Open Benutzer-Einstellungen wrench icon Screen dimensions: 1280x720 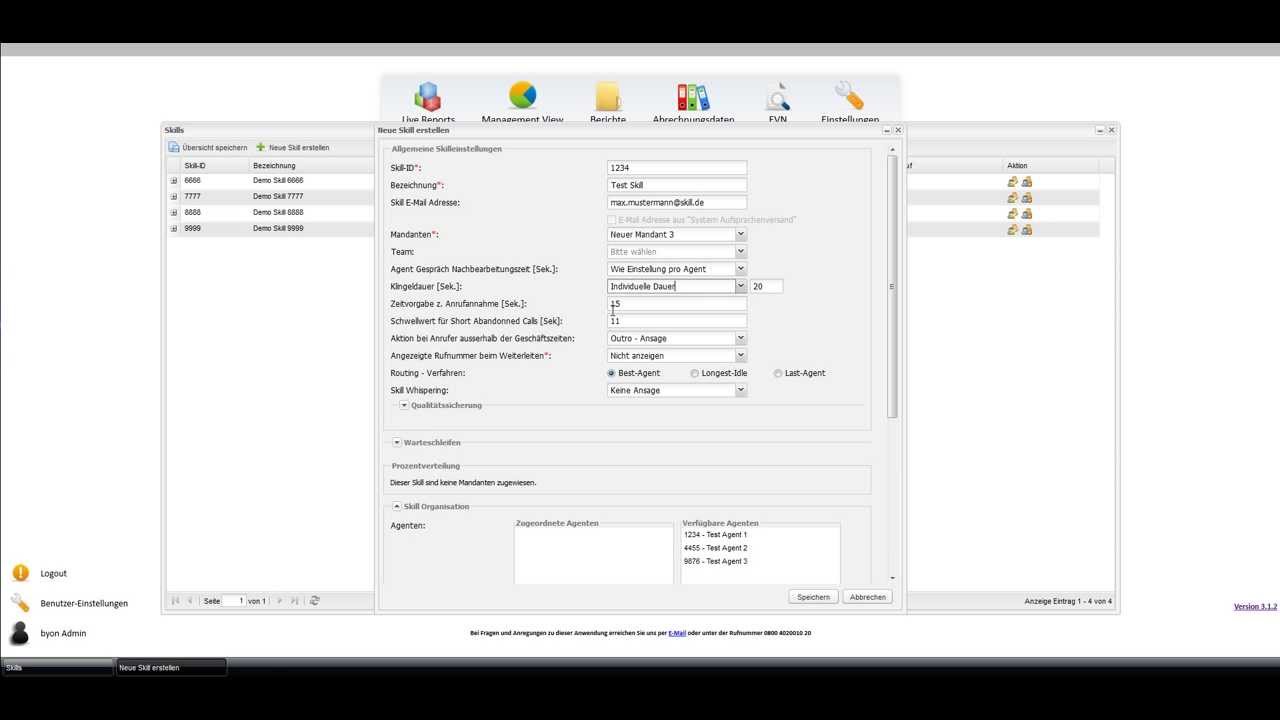pos(20,603)
